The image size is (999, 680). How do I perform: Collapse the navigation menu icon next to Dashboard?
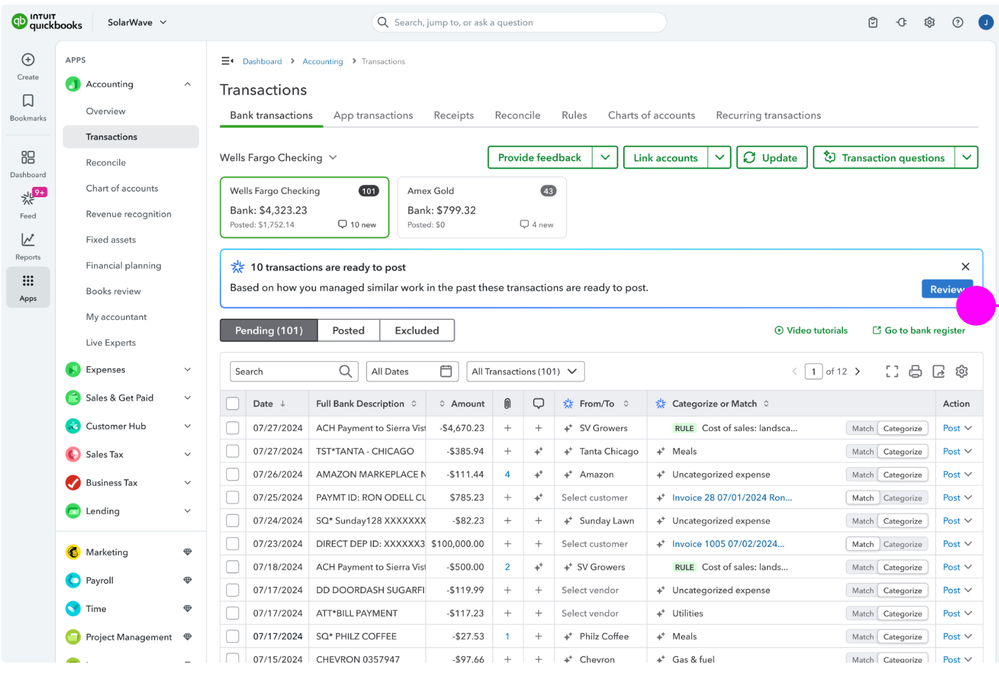tap(227, 61)
